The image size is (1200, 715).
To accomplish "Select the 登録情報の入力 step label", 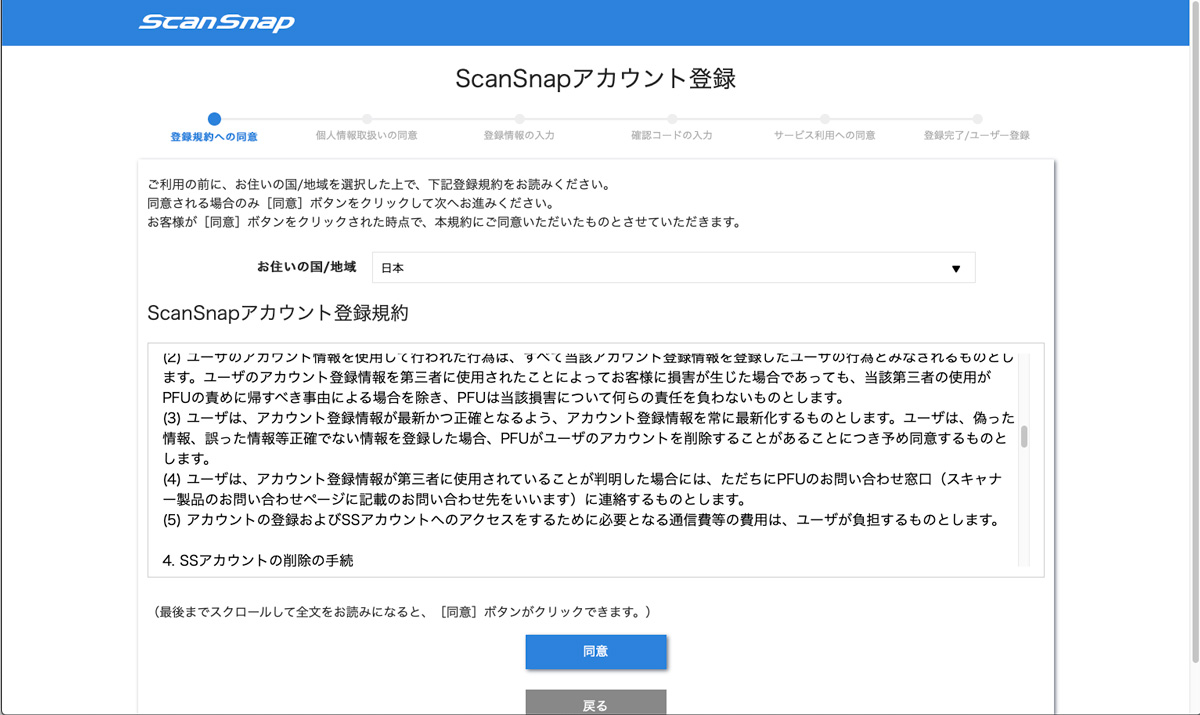I will [x=519, y=135].
